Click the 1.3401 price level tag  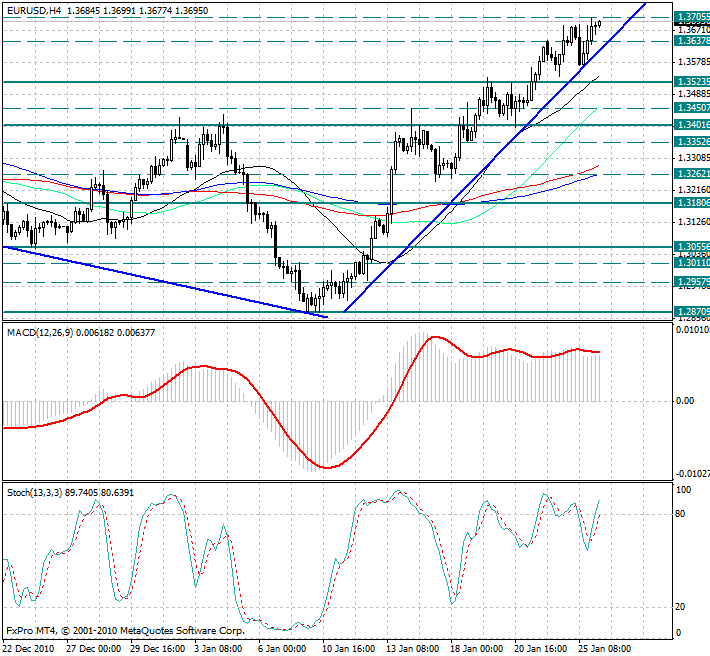(x=692, y=124)
